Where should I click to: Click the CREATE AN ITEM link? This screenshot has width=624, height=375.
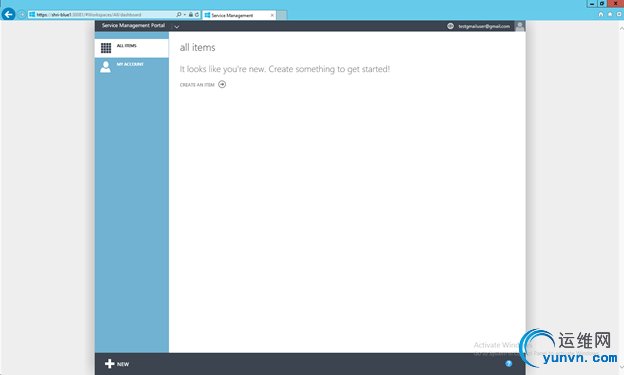(197, 85)
